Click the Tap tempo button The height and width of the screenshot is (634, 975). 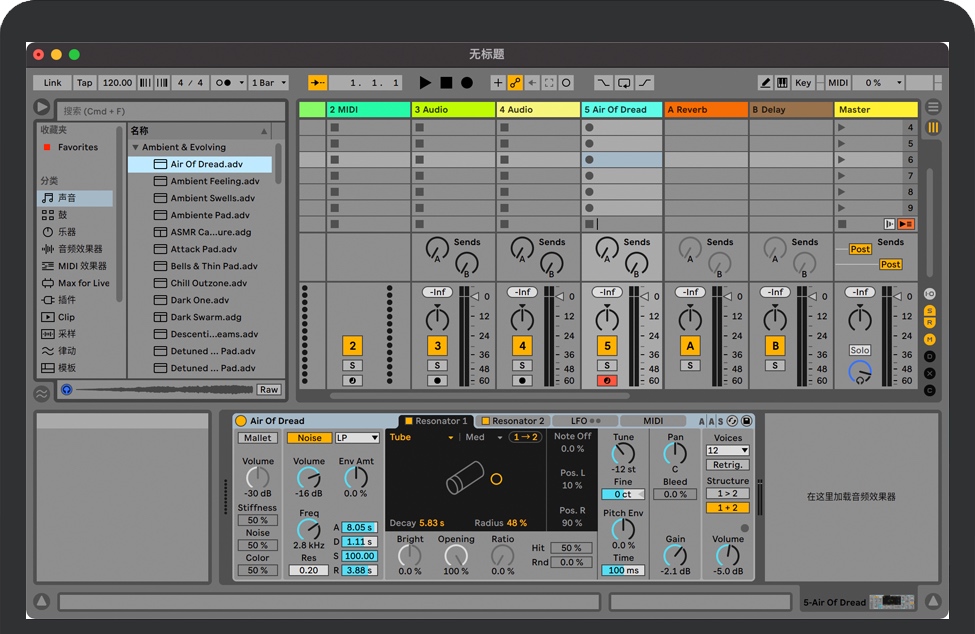point(84,82)
